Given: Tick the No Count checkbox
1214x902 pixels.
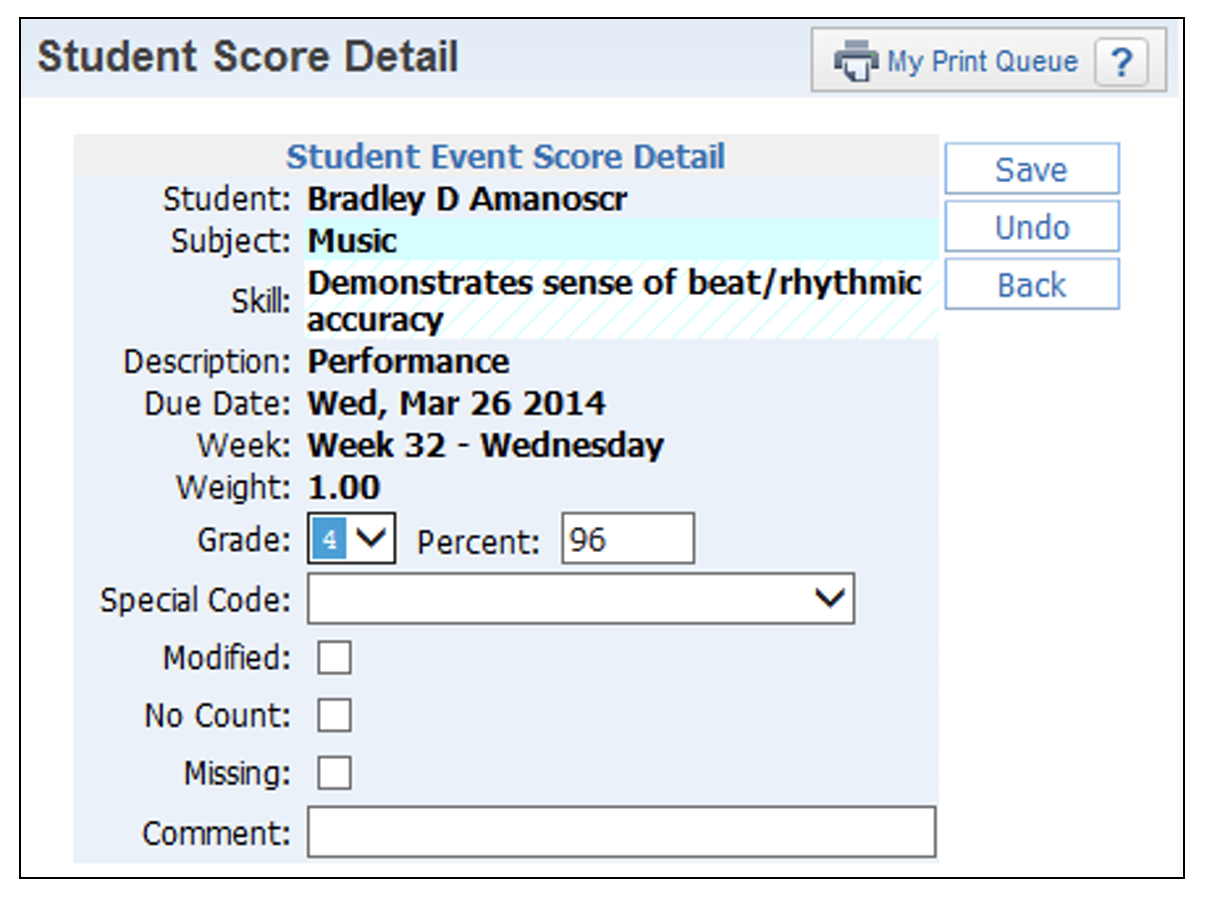Looking at the screenshot, I should 334,716.
